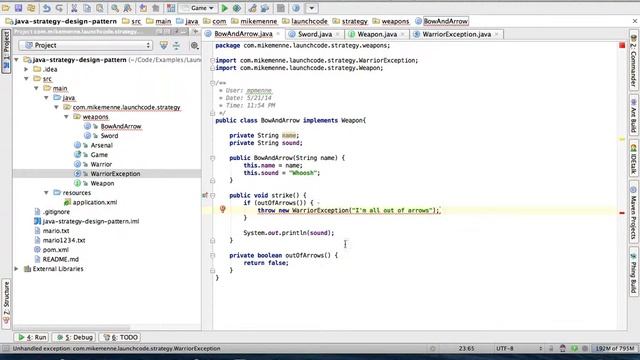
Task: Collapse the com.mikemenne.launchcode.strategy package
Action: tap(56, 107)
